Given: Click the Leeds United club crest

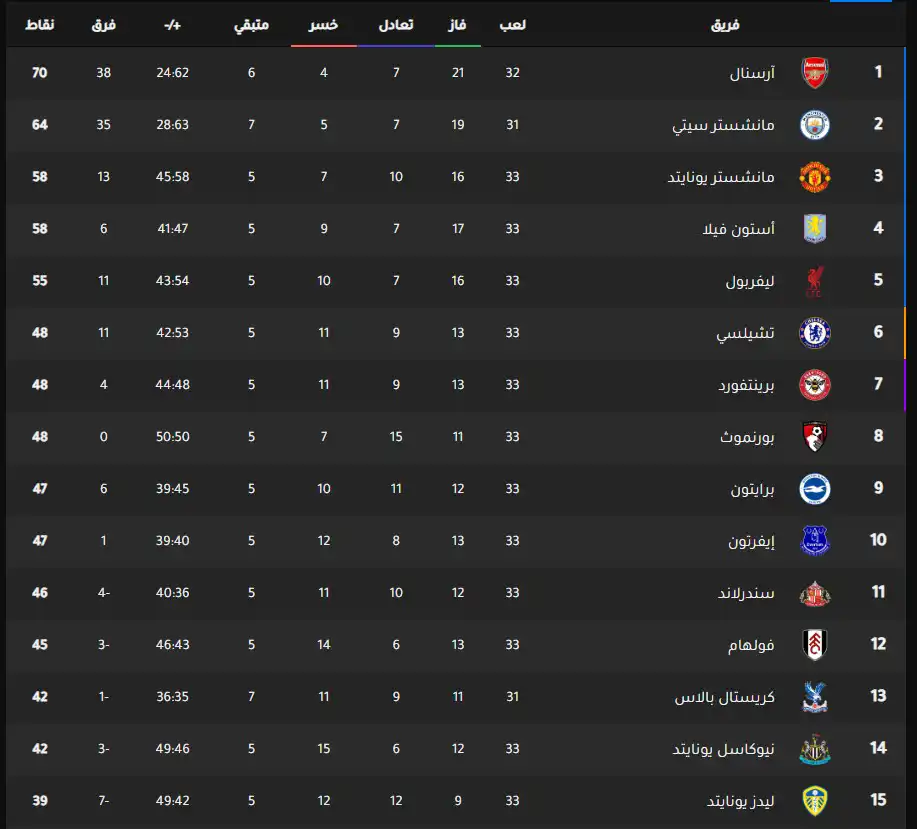Looking at the screenshot, I should tap(814, 801).
